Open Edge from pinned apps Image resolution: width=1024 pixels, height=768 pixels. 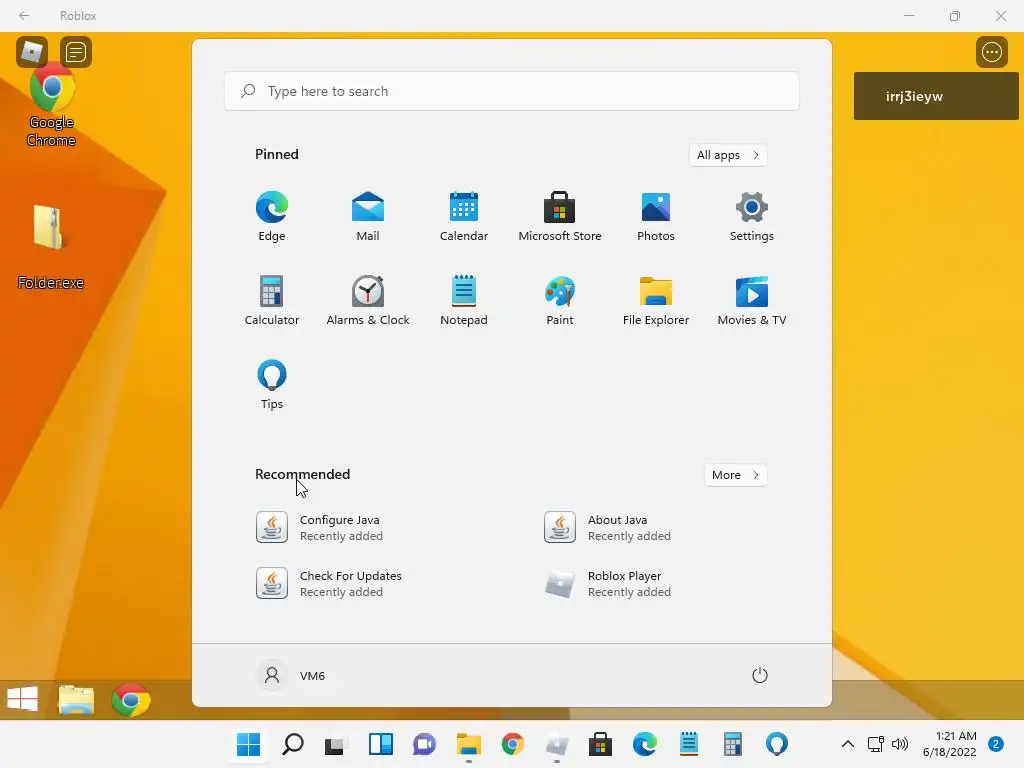(272, 217)
